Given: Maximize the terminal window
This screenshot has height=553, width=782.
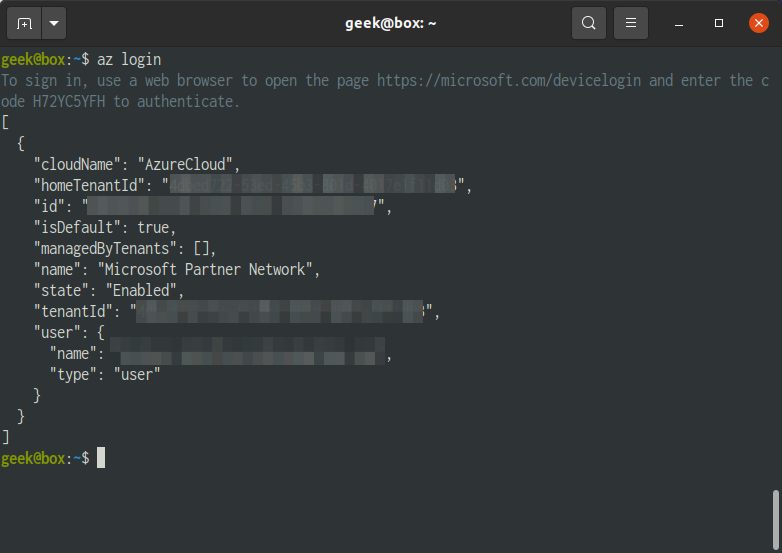Looking at the screenshot, I should point(719,23).
